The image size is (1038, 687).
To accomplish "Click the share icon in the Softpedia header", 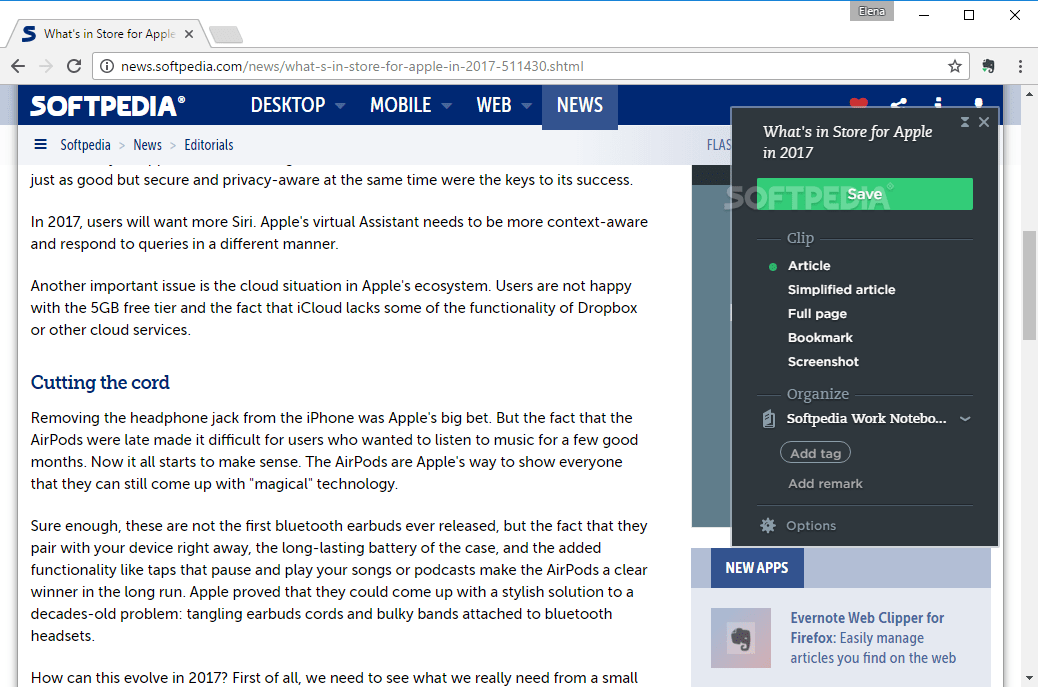I will [x=897, y=104].
